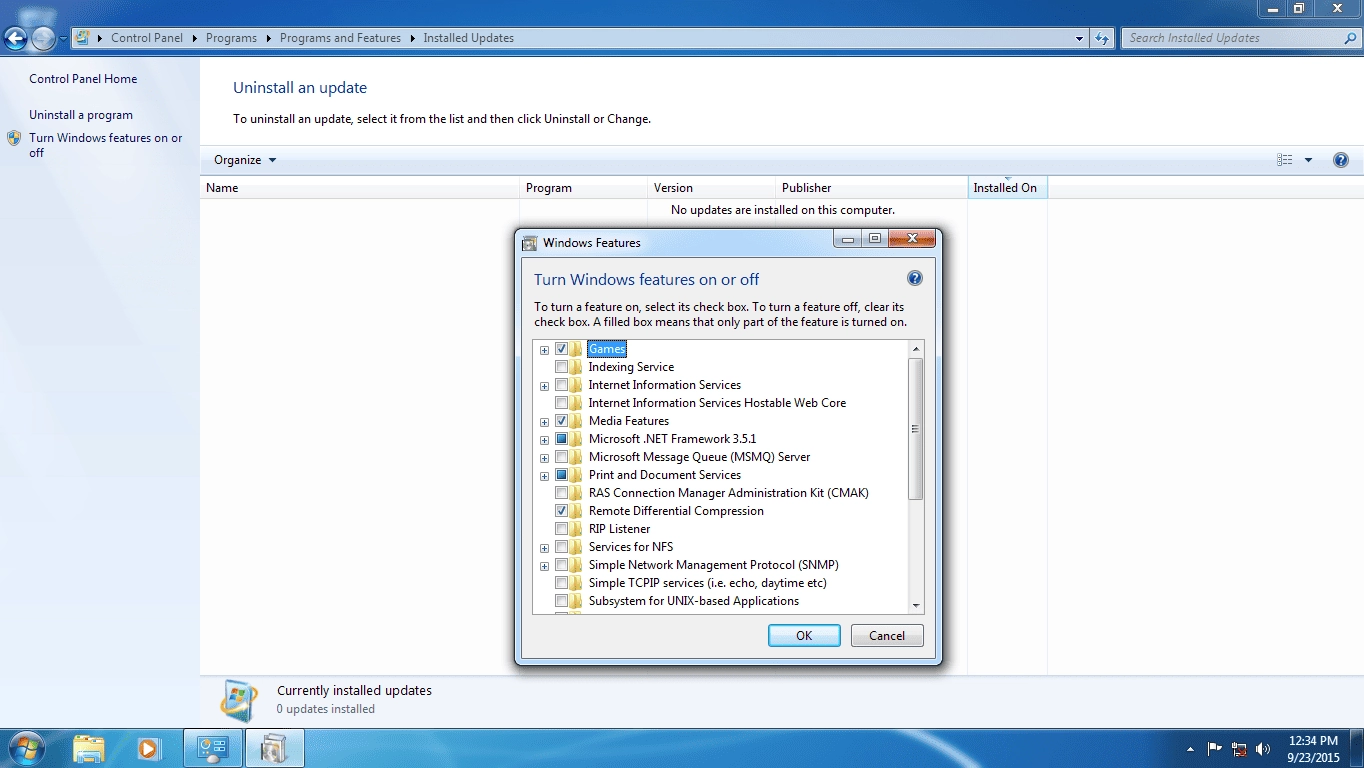Launch Windows Media Player from taskbar
1364x768 pixels.
149,748
